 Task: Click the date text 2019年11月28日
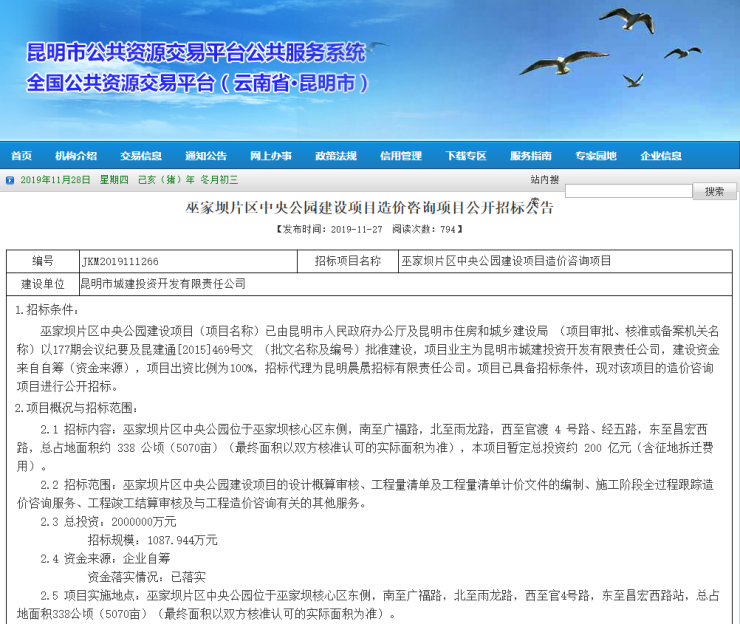click(55, 180)
